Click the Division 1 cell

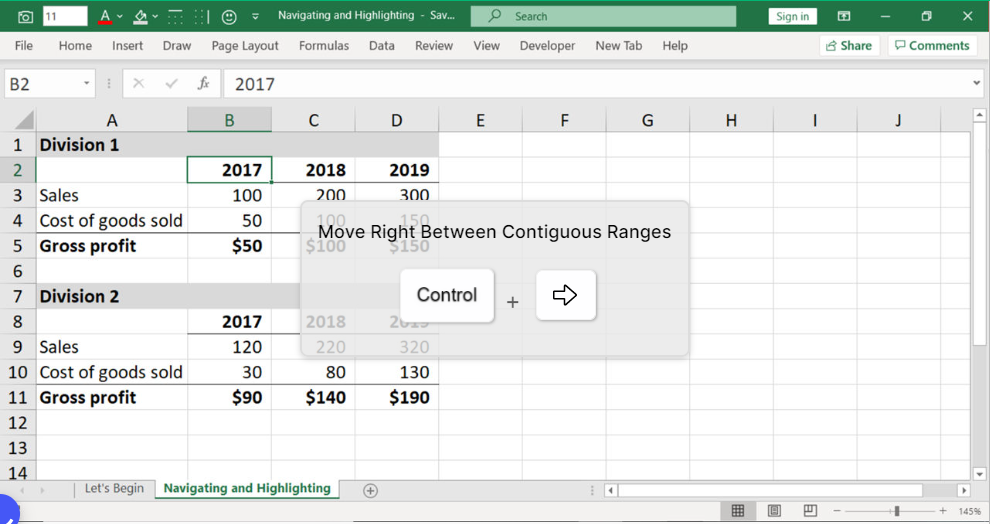click(112, 145)
